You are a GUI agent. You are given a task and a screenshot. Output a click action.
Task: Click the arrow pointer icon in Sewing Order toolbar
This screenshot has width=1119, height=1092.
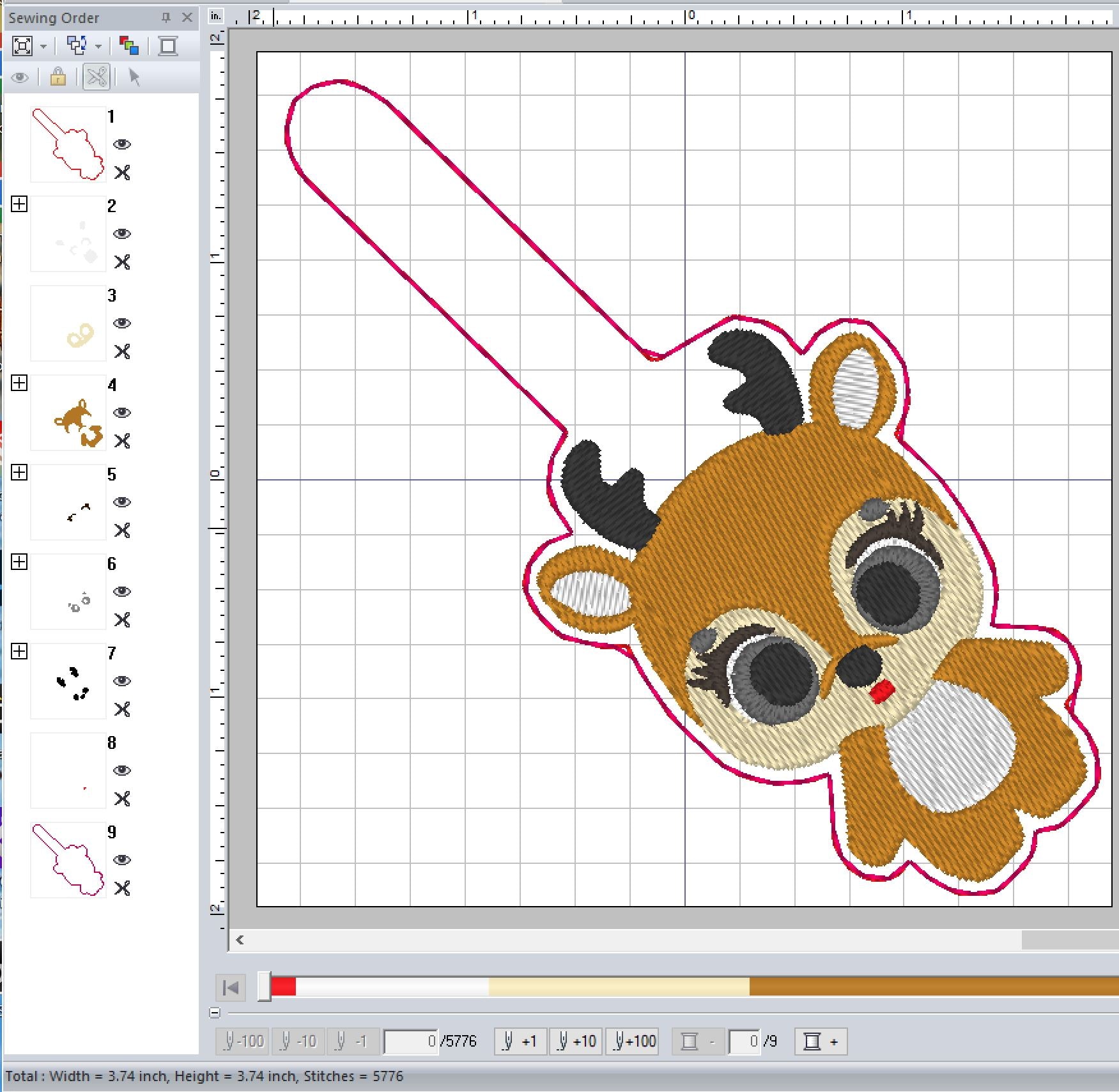[x=134, y=77]
